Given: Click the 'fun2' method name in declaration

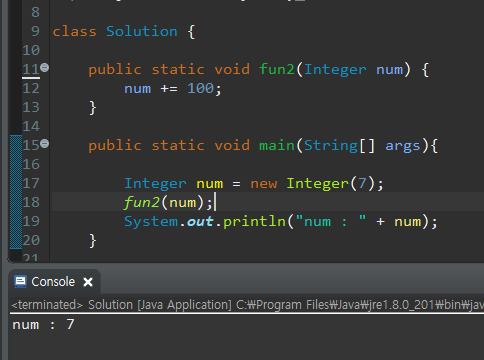Looking at the screenshot, I should click(x=277, y=69).
